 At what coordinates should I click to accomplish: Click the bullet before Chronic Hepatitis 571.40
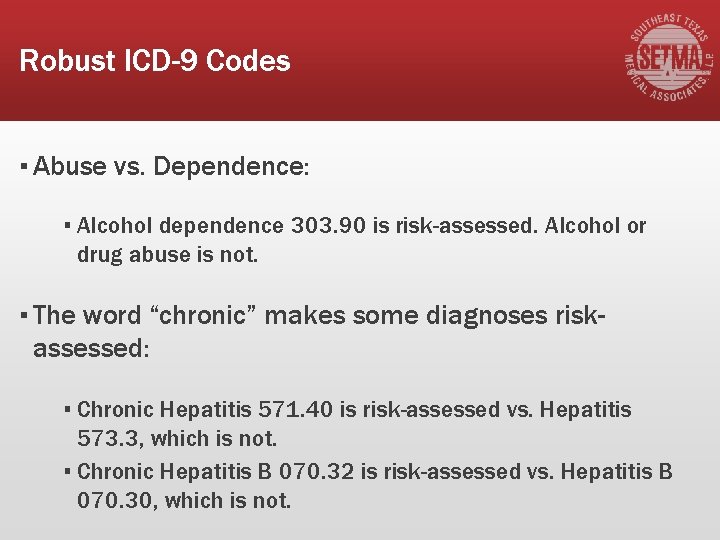[x=68, y=409]
